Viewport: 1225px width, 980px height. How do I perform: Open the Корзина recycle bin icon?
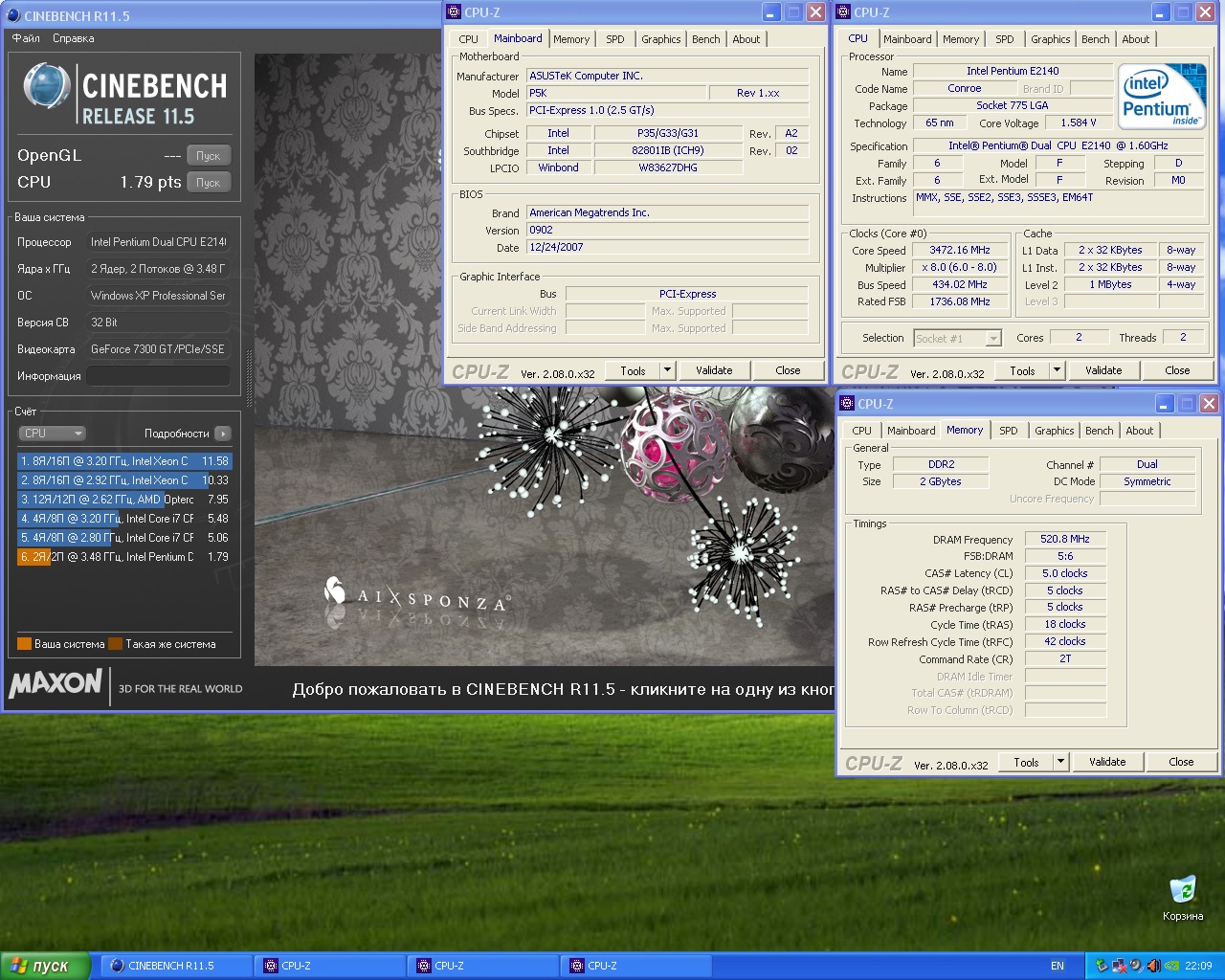[x=1183, y=898]
